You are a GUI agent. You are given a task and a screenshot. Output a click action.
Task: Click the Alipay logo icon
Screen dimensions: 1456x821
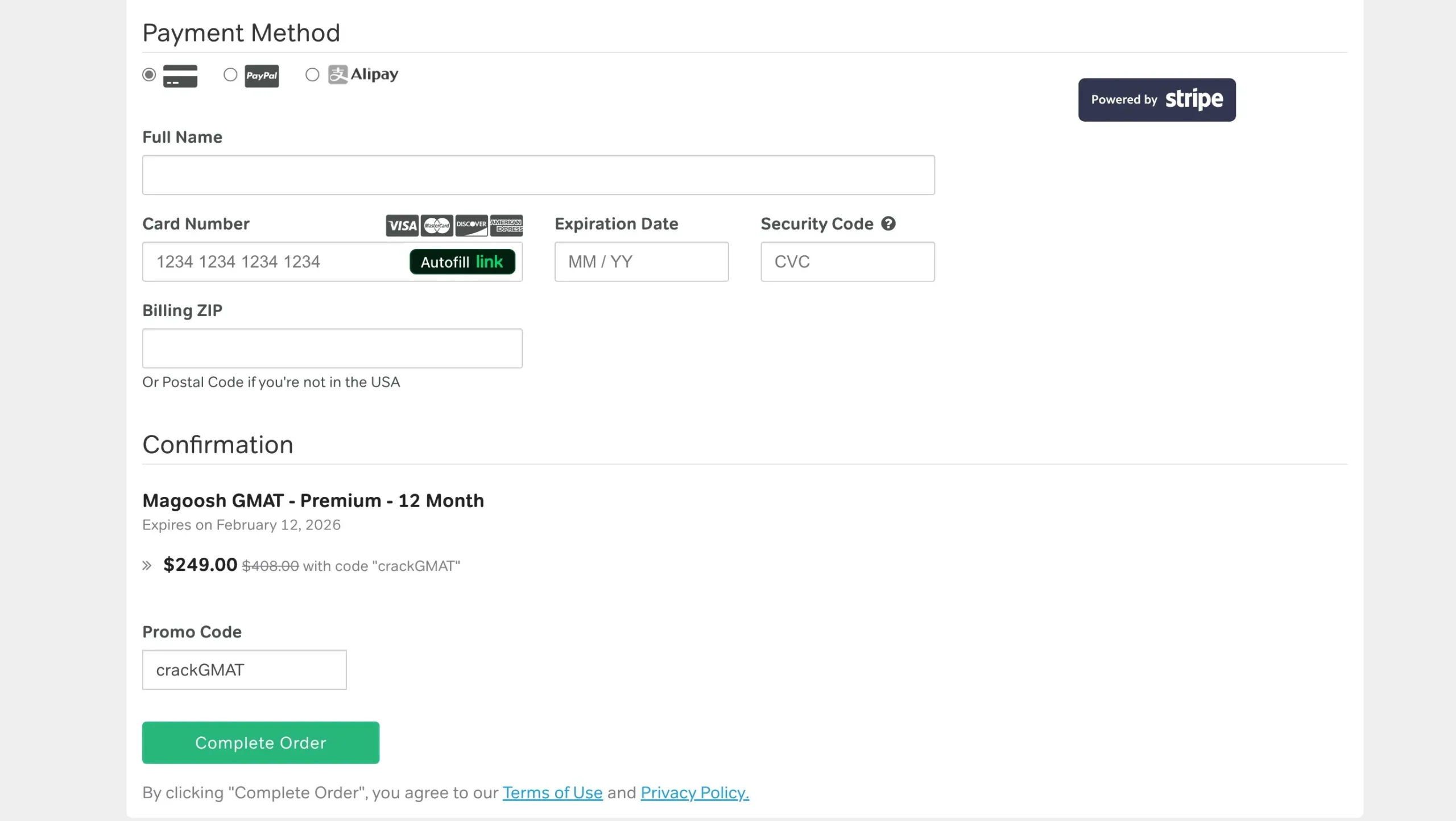338,74
